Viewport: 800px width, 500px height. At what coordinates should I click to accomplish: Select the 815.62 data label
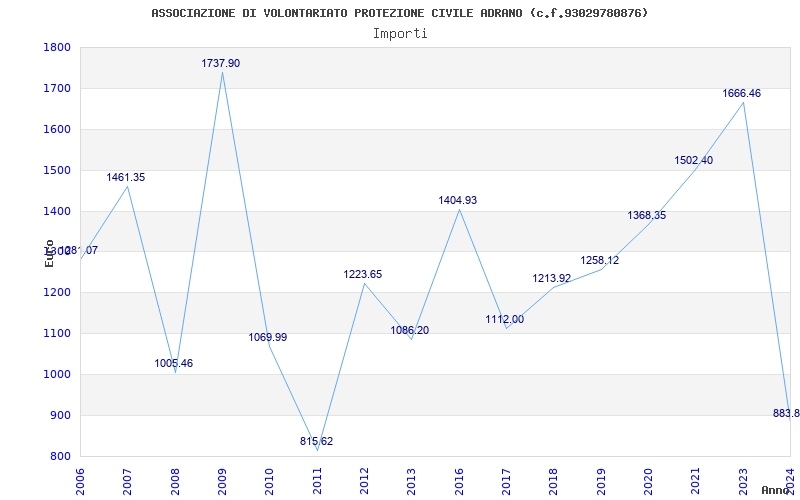pos(316,441)
